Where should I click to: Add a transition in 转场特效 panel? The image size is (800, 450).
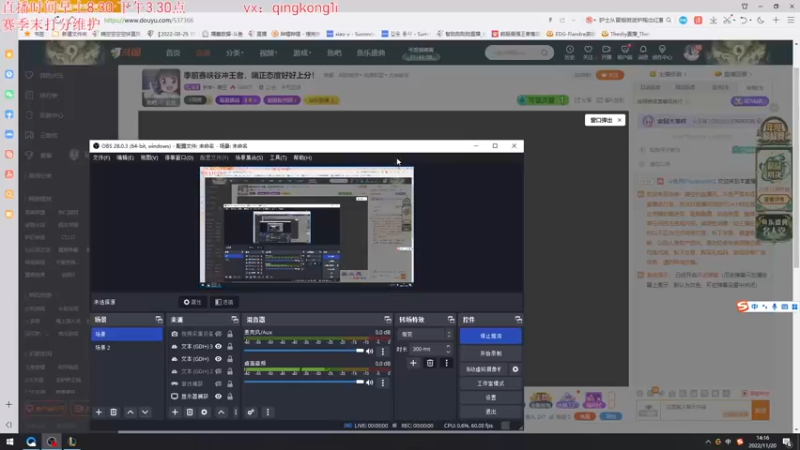413,363
